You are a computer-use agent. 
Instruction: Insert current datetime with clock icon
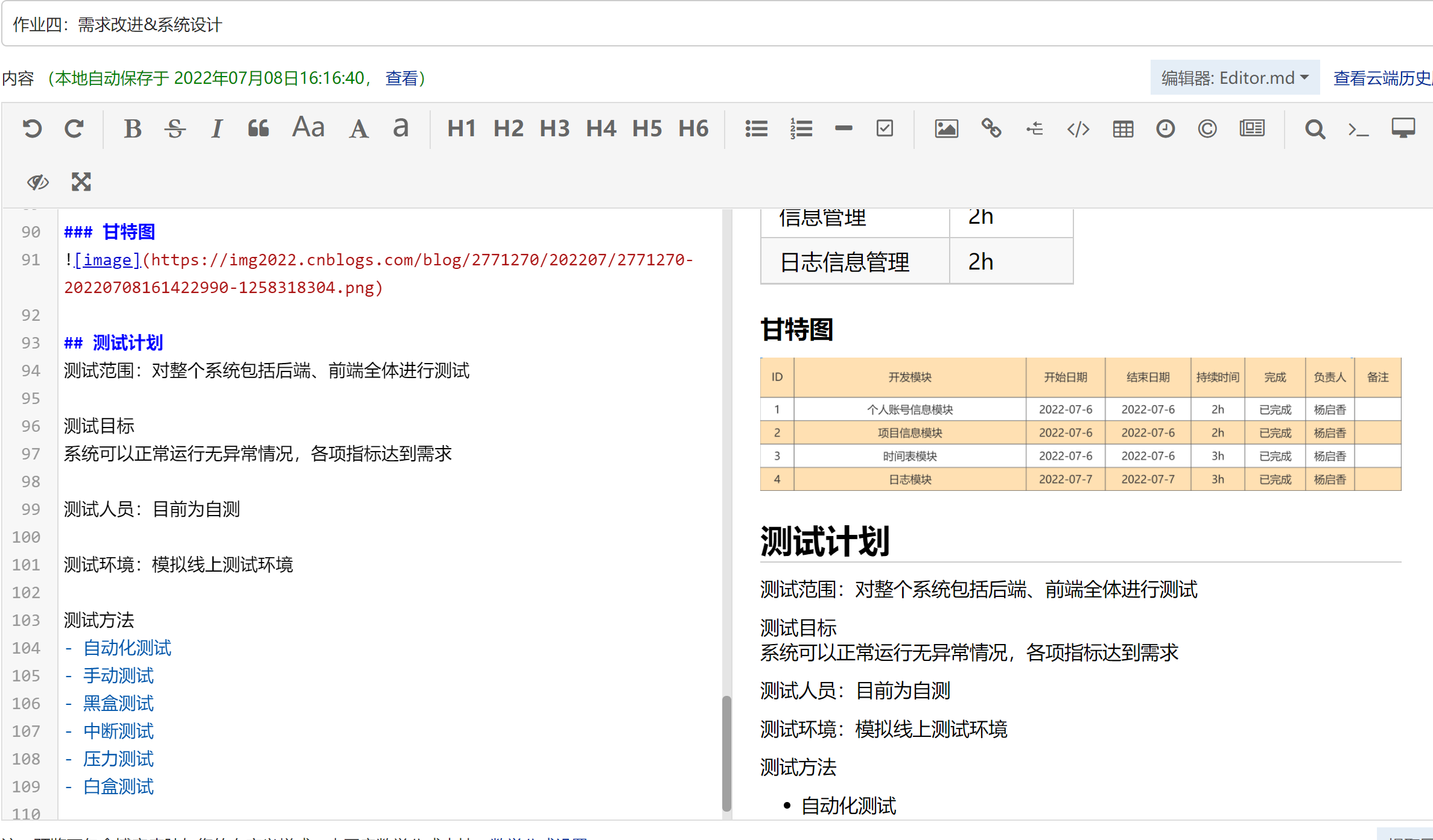(x=1165, y=128)
